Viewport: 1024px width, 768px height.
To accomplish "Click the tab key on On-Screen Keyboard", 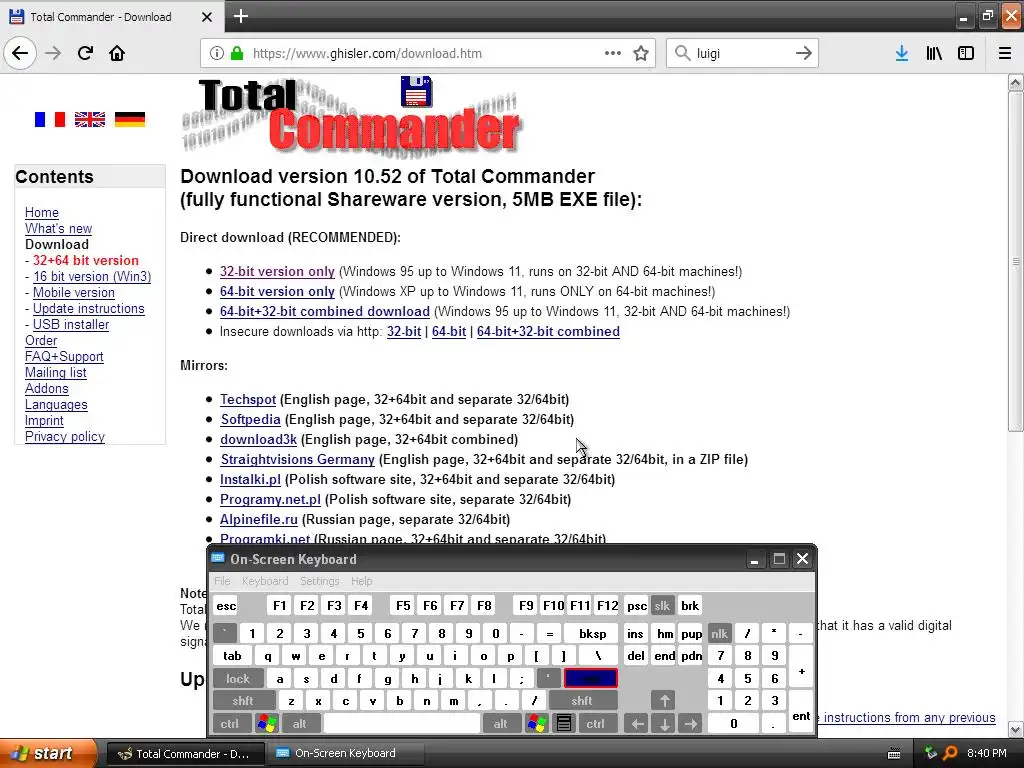I will pos(232,656).
